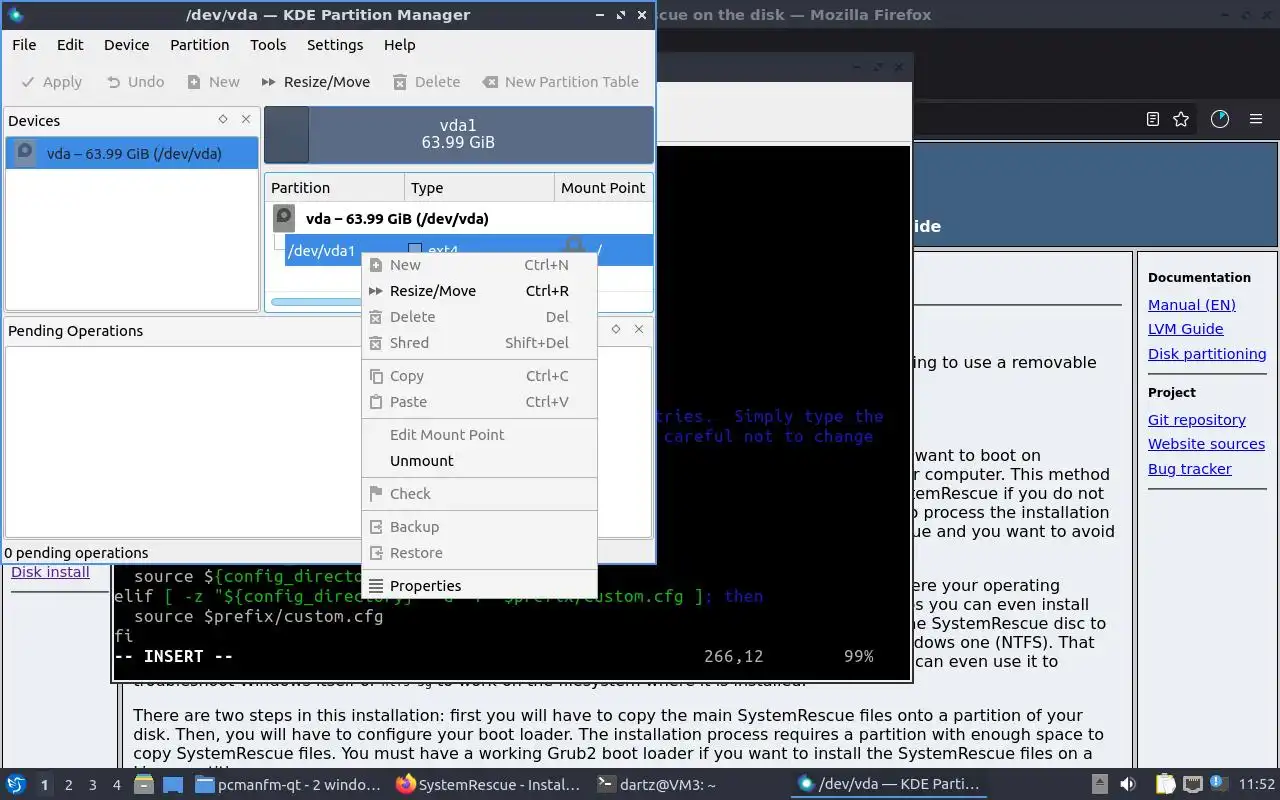Float the Devices panel

(x=223, y=119)
